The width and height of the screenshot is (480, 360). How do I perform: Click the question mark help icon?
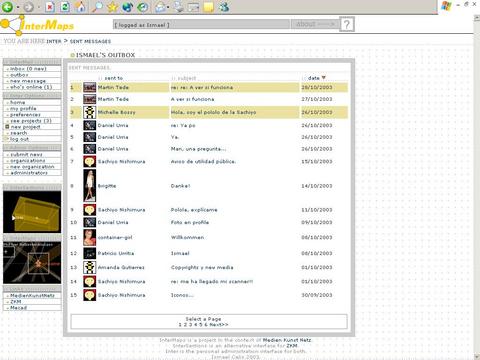pos(347,24)
